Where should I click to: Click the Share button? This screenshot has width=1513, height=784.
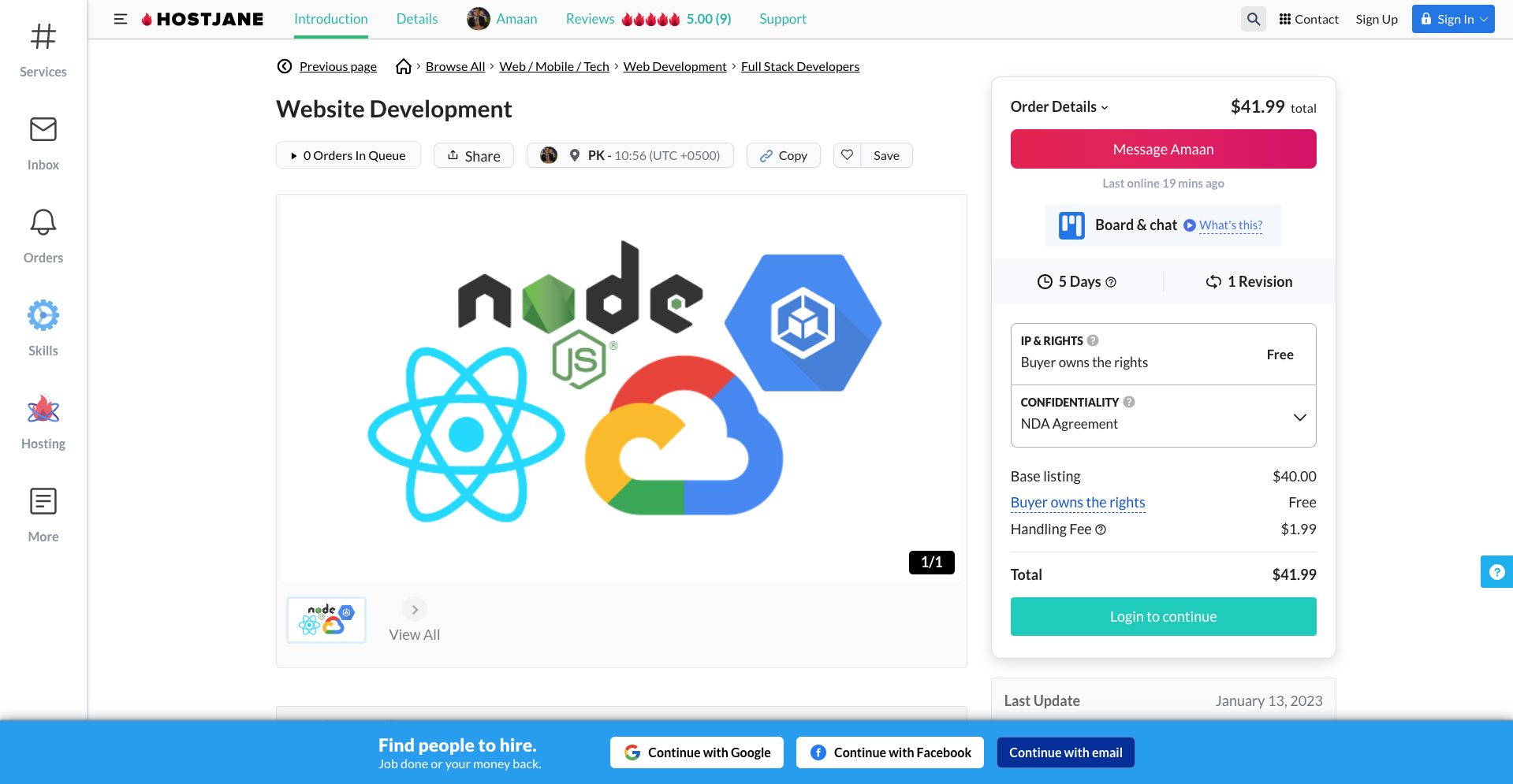(474, 155)
